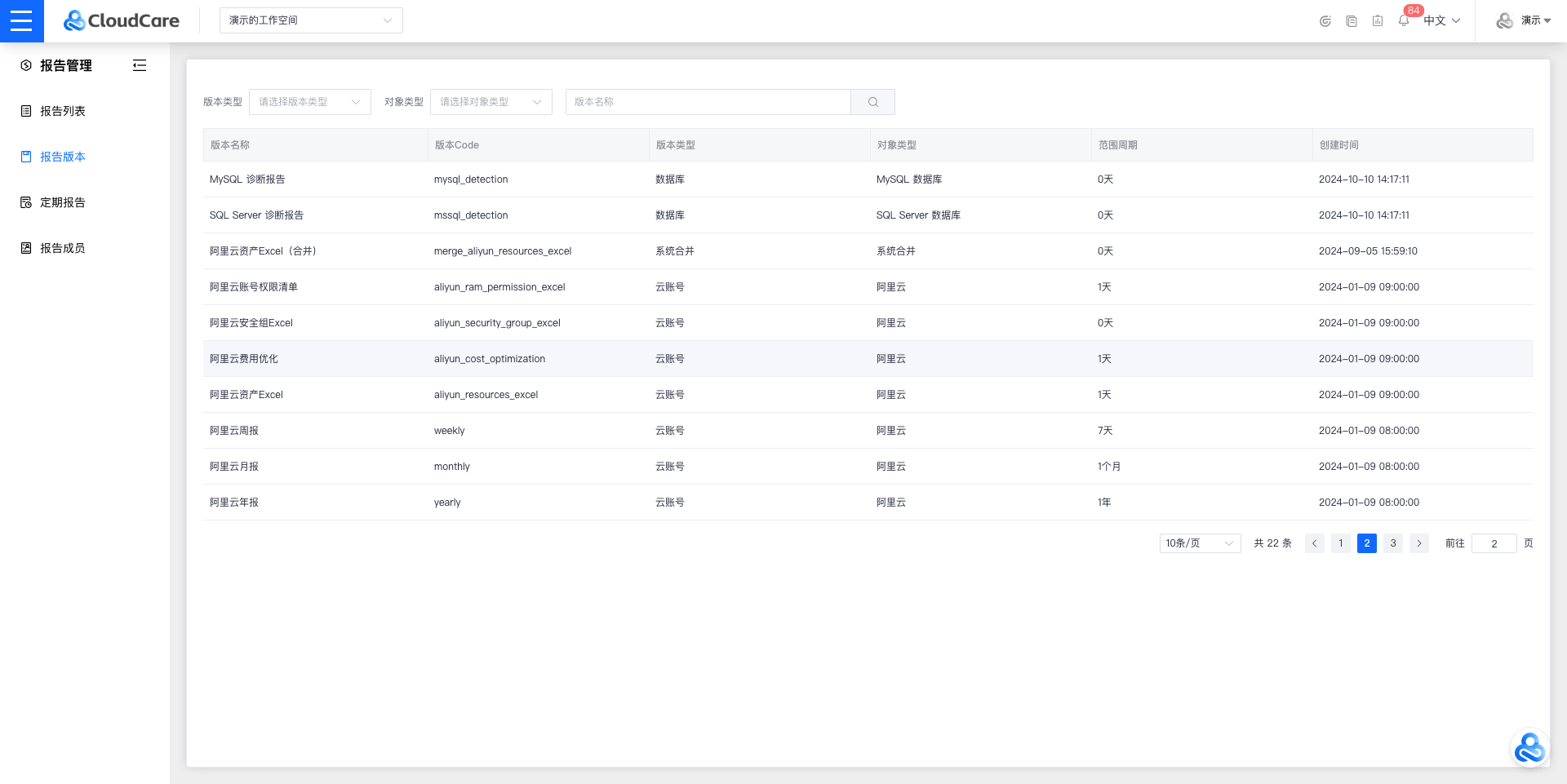Open the 请选择版本类型 dropdown
This screenshot has height=784, width=1567.
point(310,102)
